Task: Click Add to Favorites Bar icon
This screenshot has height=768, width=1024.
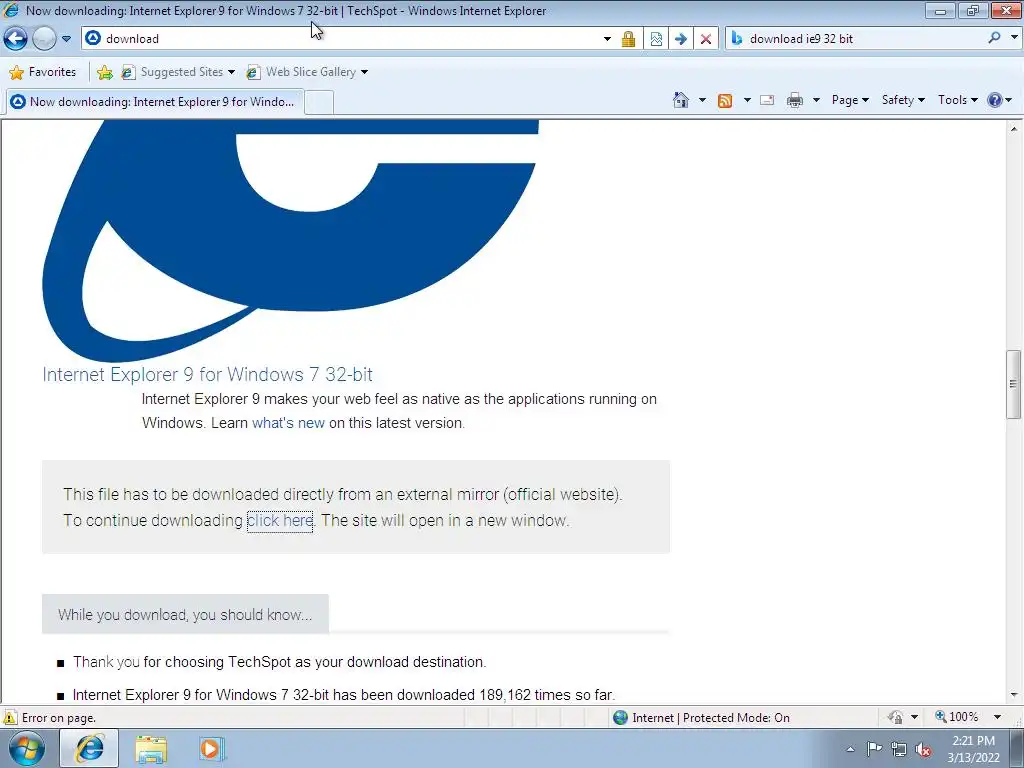Action: click(104, 72)
